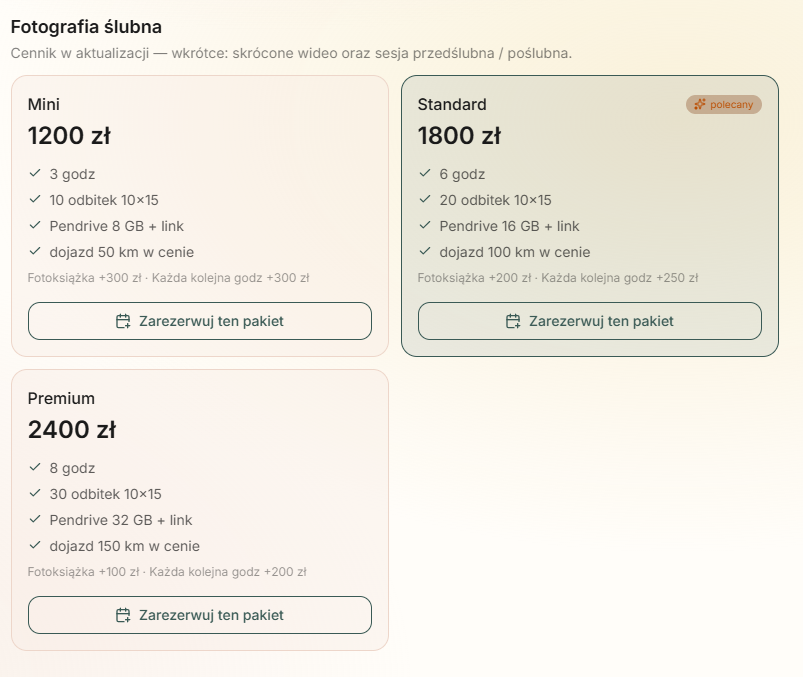The width and height of the screenshot is (803, 677).
Task: Click checkmark beside dojazd 50 km w cenie
Action: [x=35, y=251]
